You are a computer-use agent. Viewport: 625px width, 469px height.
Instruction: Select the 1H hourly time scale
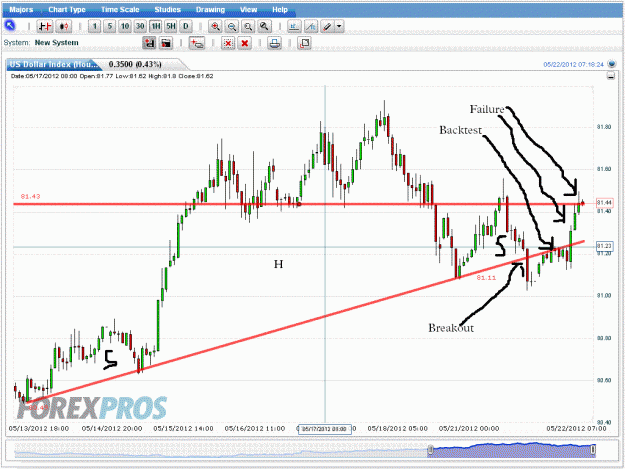click(x=155, y=27)
